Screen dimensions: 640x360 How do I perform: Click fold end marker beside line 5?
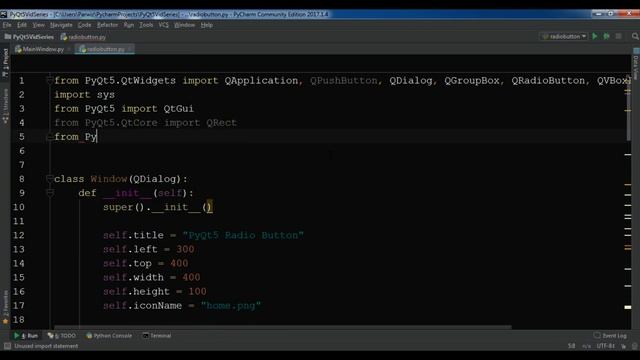pos(49,137)
